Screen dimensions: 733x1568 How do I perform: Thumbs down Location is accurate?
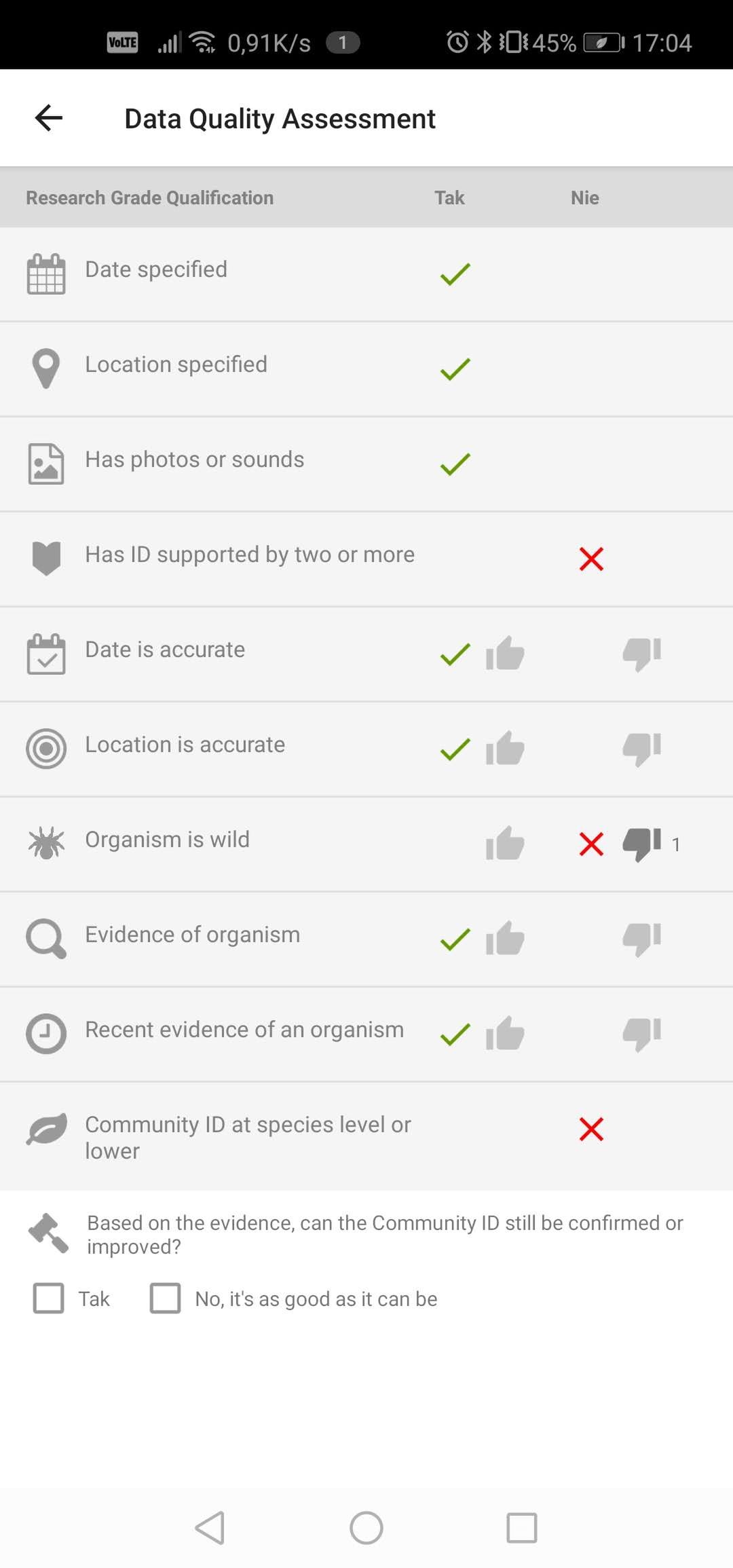coord(641,749)
